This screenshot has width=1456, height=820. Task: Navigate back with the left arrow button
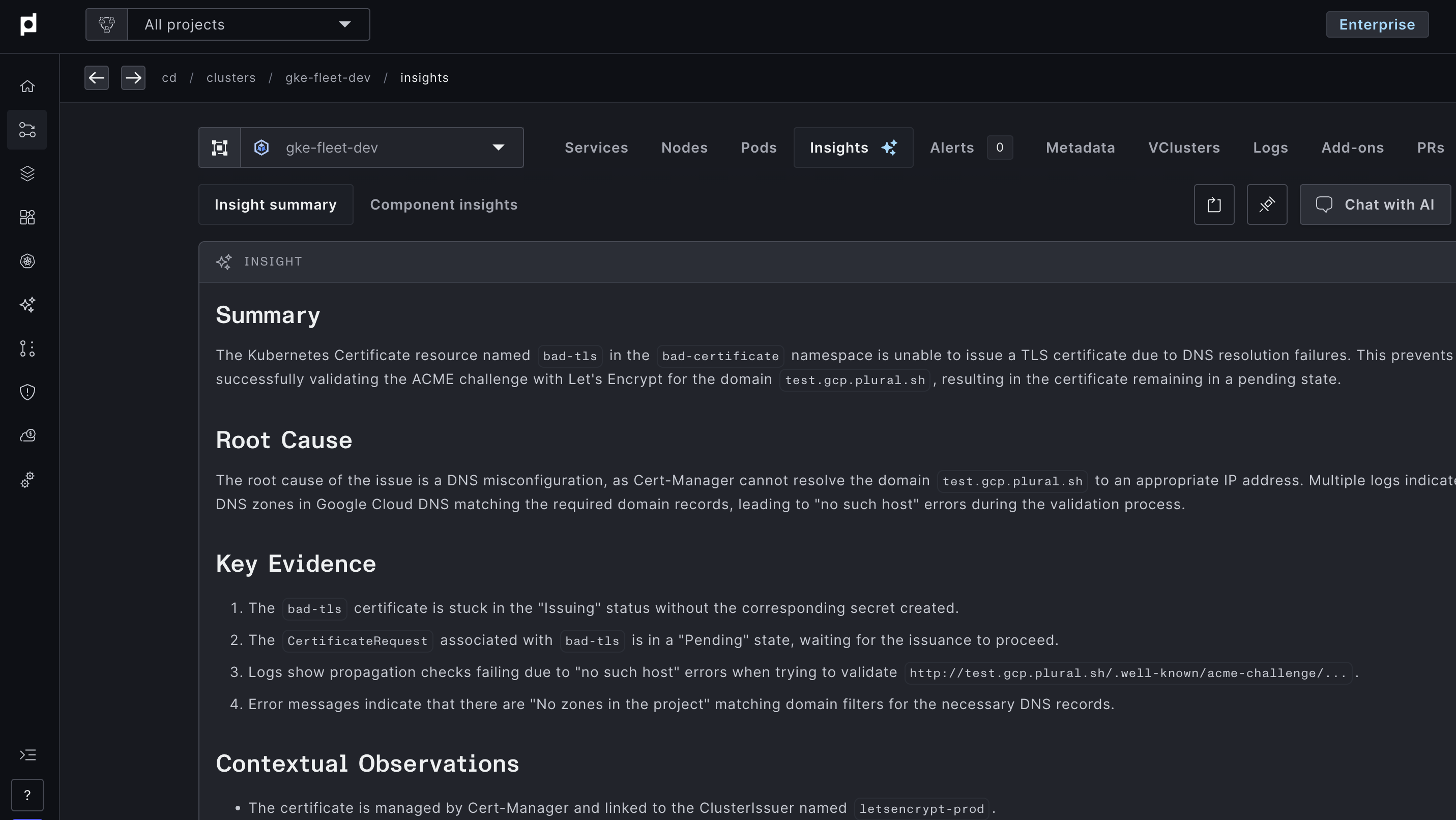coord(97,77)
